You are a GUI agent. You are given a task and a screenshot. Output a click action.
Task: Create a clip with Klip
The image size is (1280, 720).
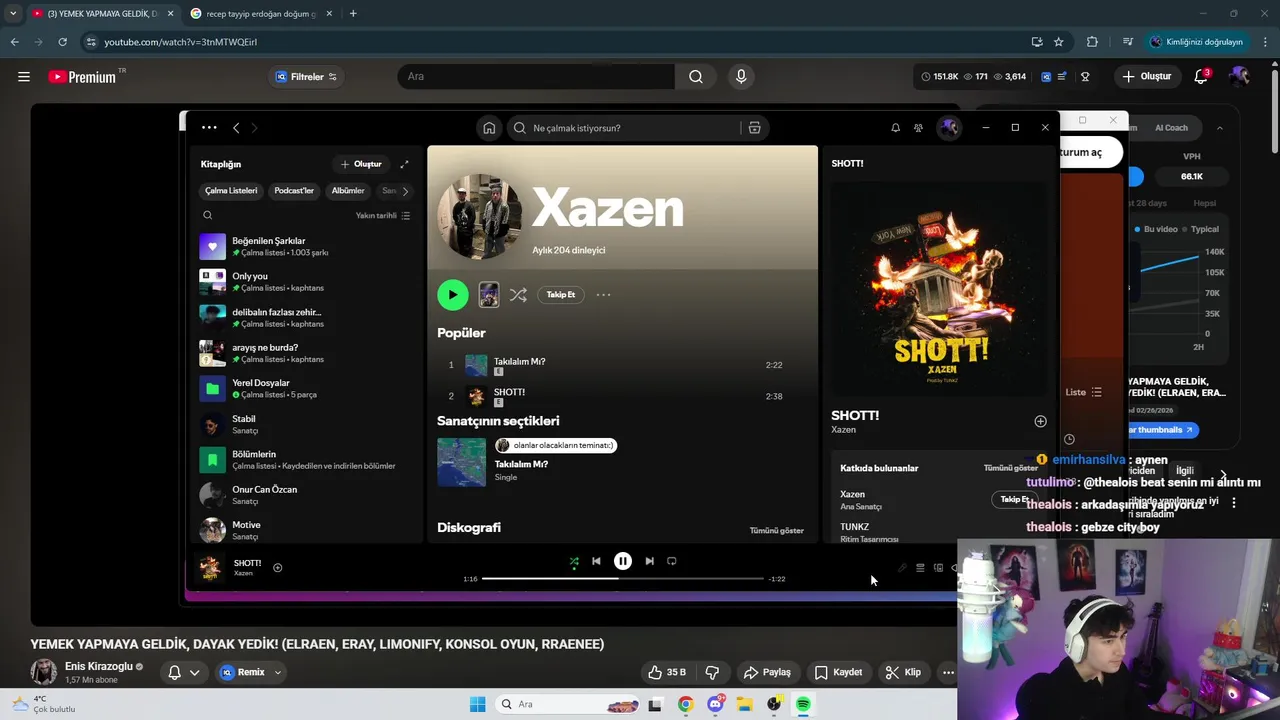(x=903, y=672)
